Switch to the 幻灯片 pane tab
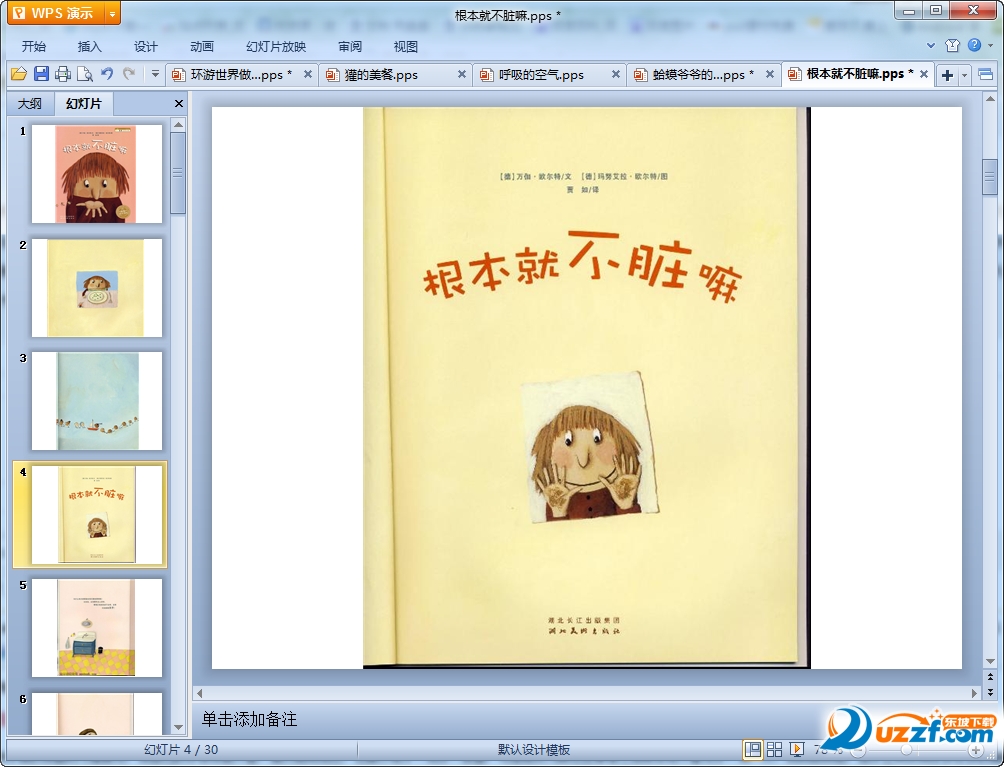Viewport: 1004px width, 767px height. point(84,103)
